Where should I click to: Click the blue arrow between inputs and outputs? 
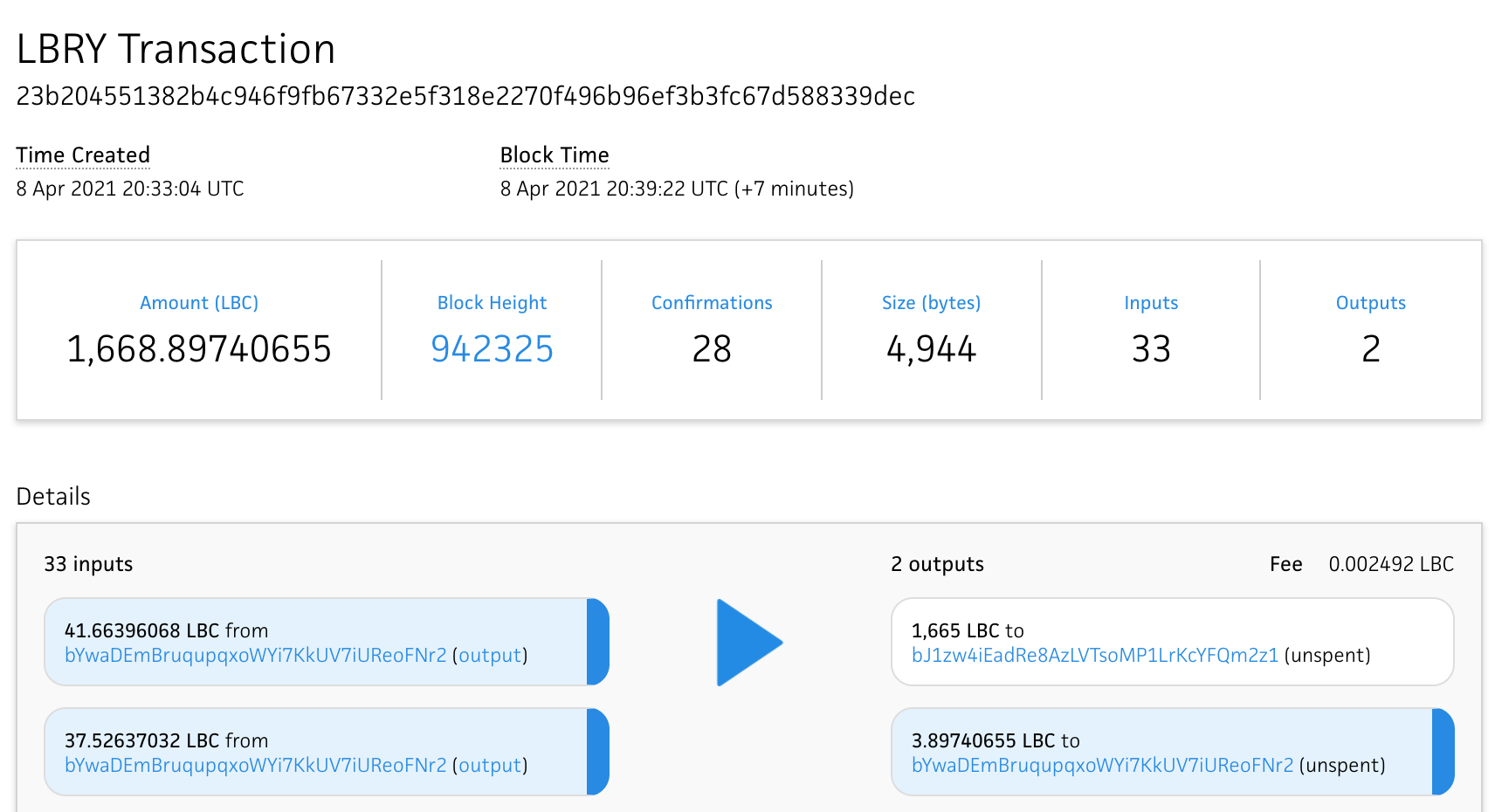pos(749,643)
